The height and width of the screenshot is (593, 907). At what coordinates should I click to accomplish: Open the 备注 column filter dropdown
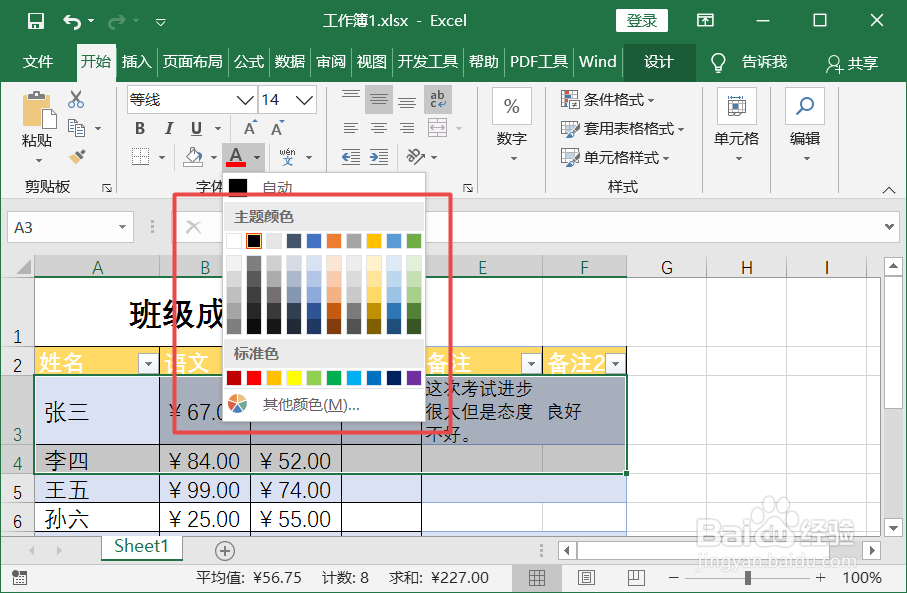tap(531, 363)
